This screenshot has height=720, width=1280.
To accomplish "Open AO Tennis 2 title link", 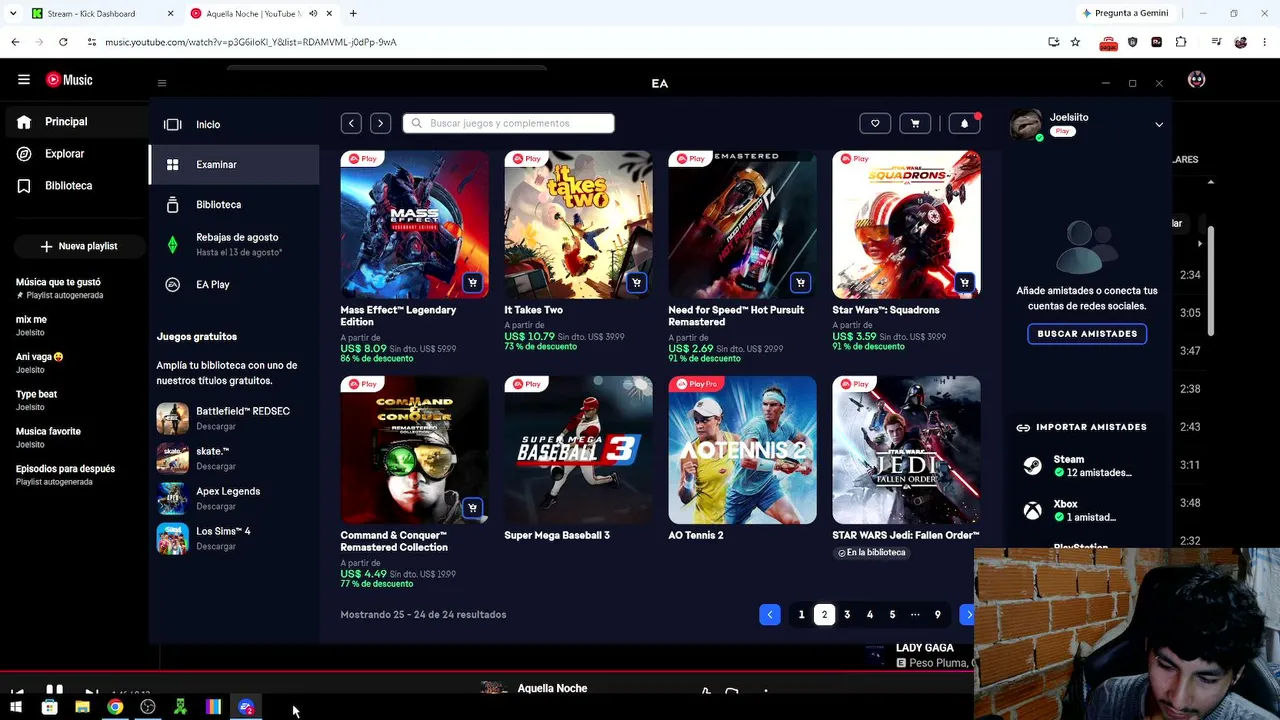I will pyautogui.click(x=696, y=535).
